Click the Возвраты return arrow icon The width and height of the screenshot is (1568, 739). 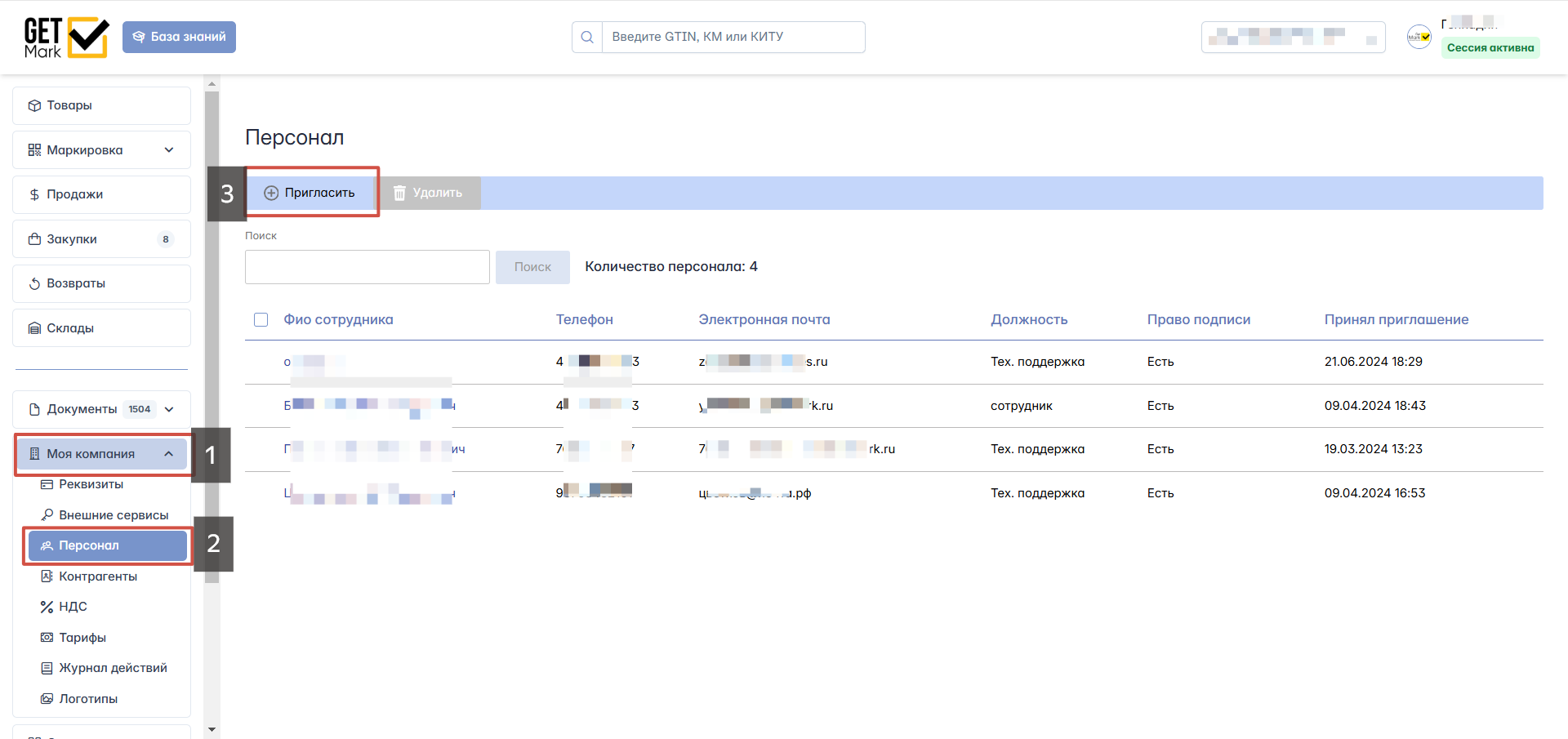click(x=34, y=283)
